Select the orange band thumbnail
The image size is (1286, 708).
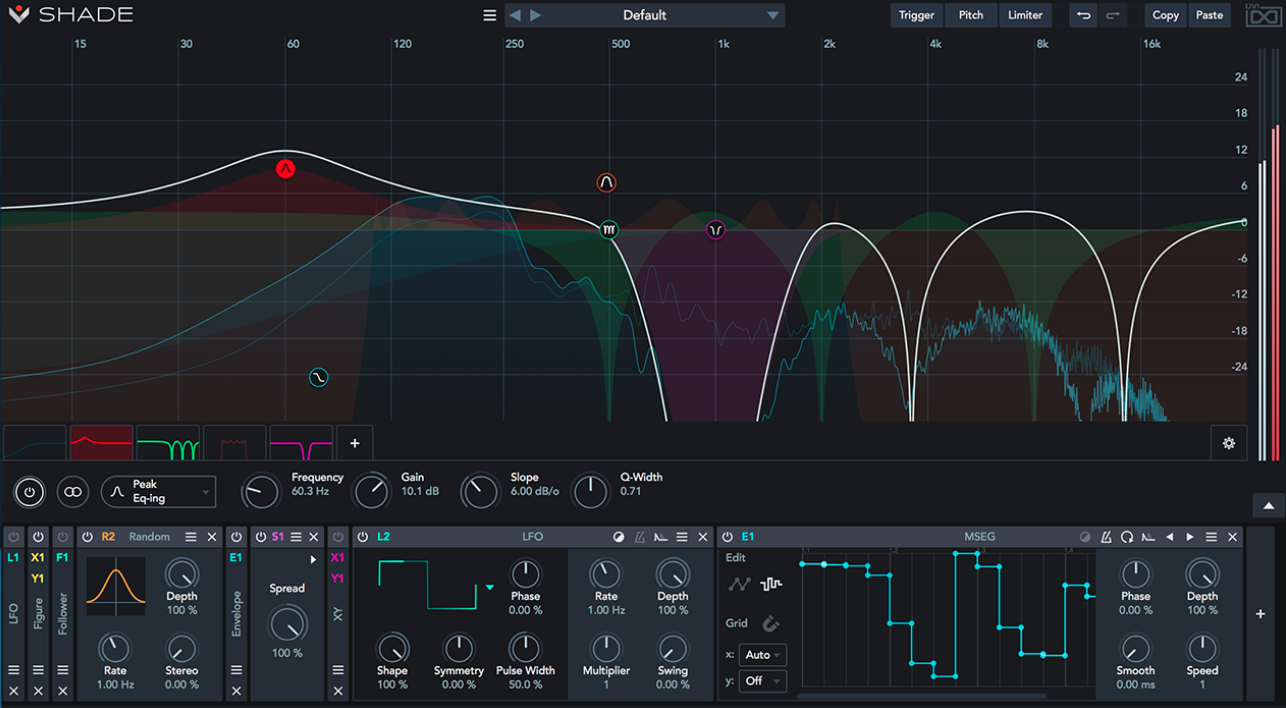(x=234, y=443)
